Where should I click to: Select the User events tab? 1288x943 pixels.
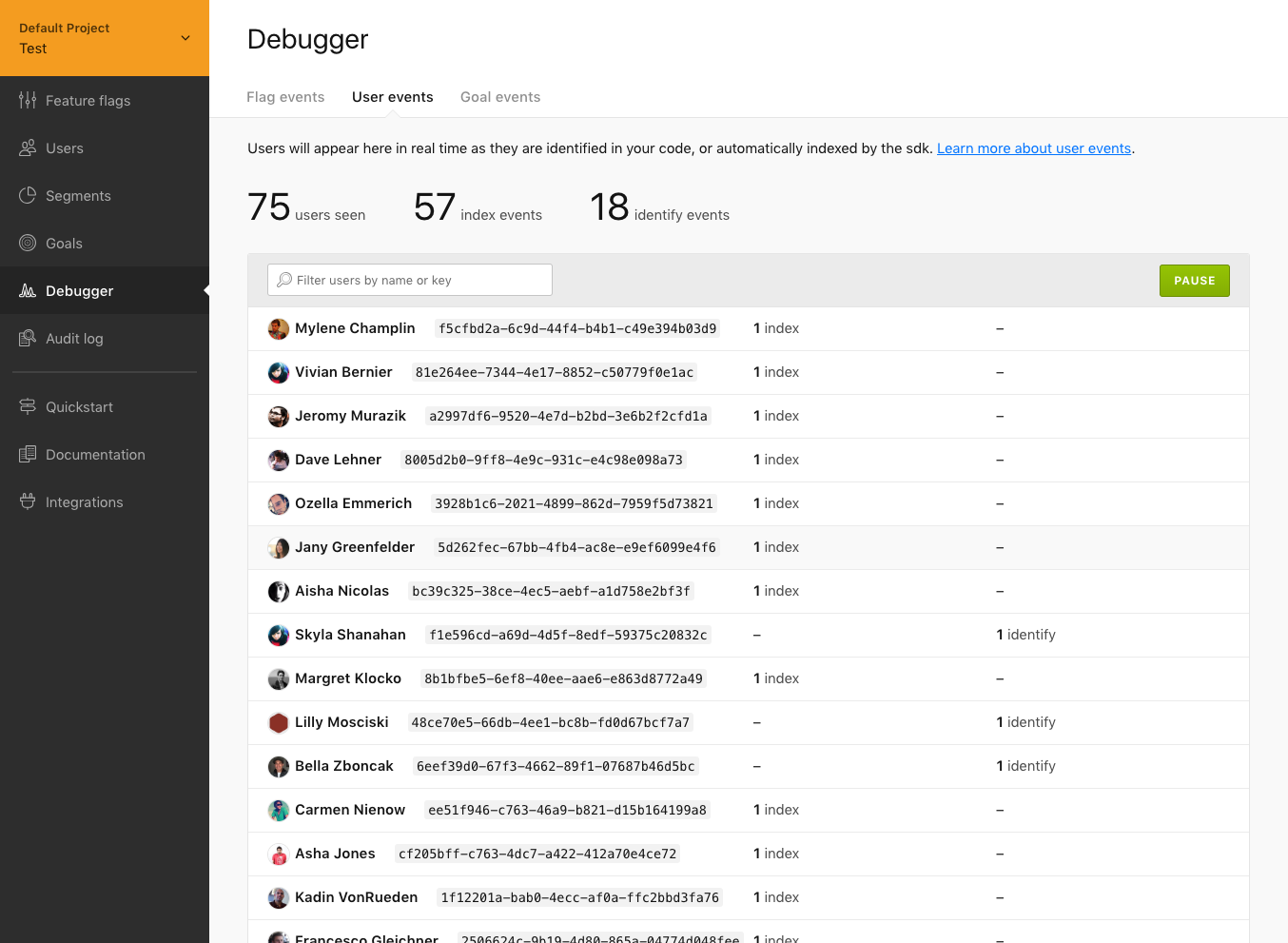tap(392, 97)
